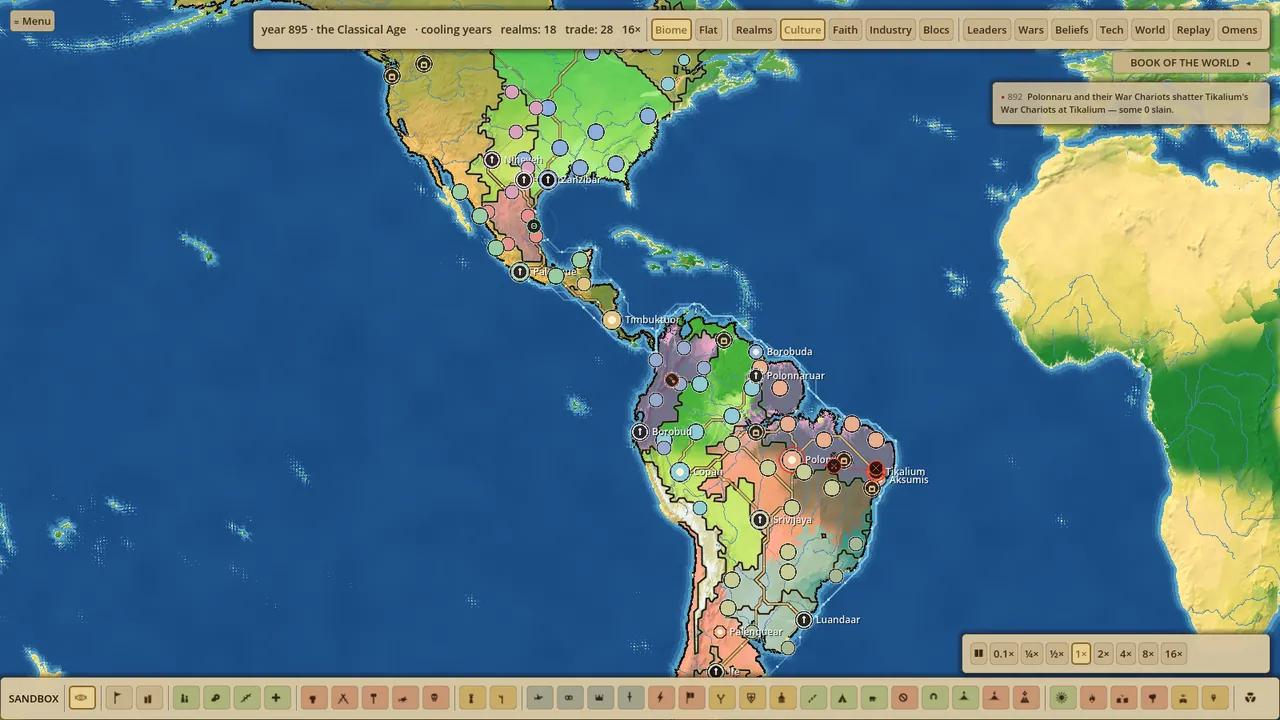
Task: Select the skull tool in Sandbox toolbar
Action: coord(435,698)
